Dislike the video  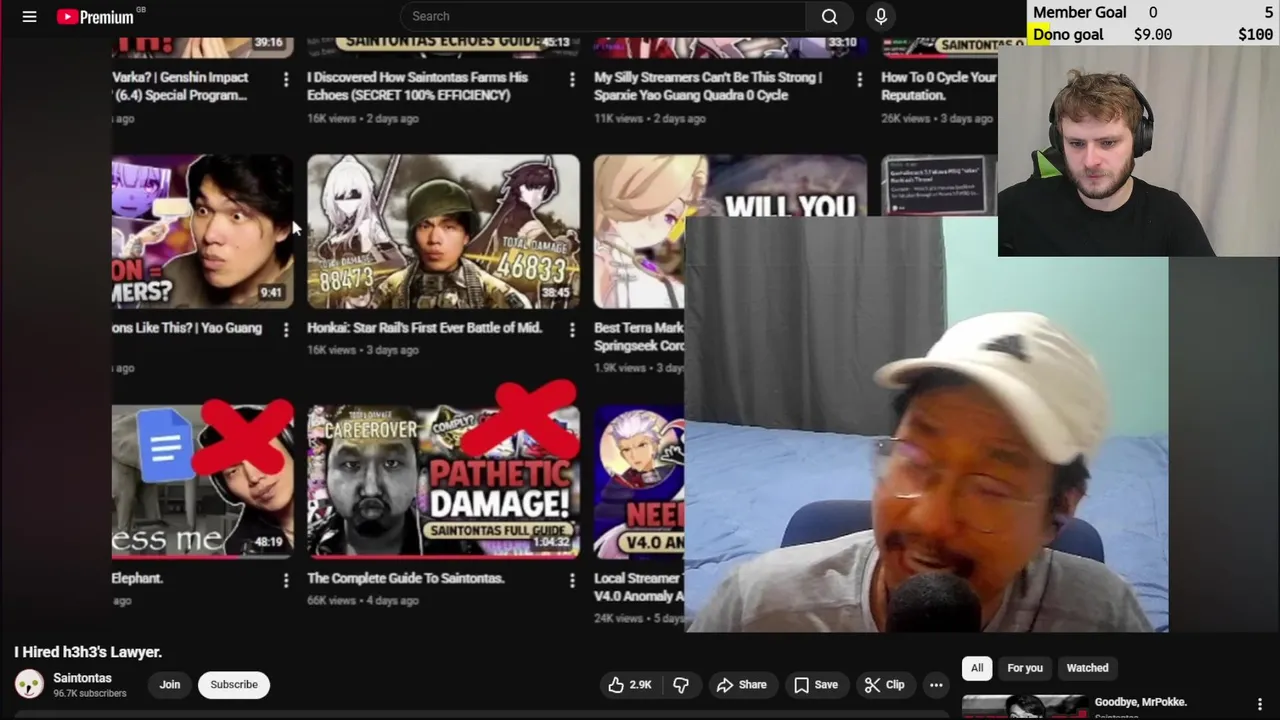point(681,685)
